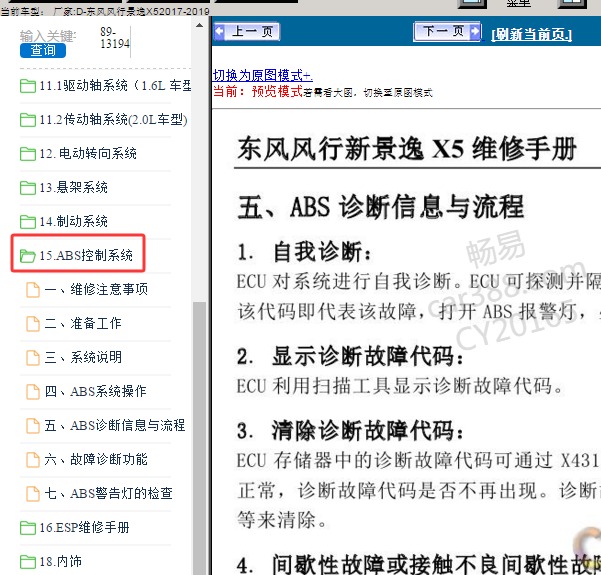Click the document icon beside 七、ABS警告灯的检查
The width and height of the screenshot is (601, 575).
click(x=33, y=494)
